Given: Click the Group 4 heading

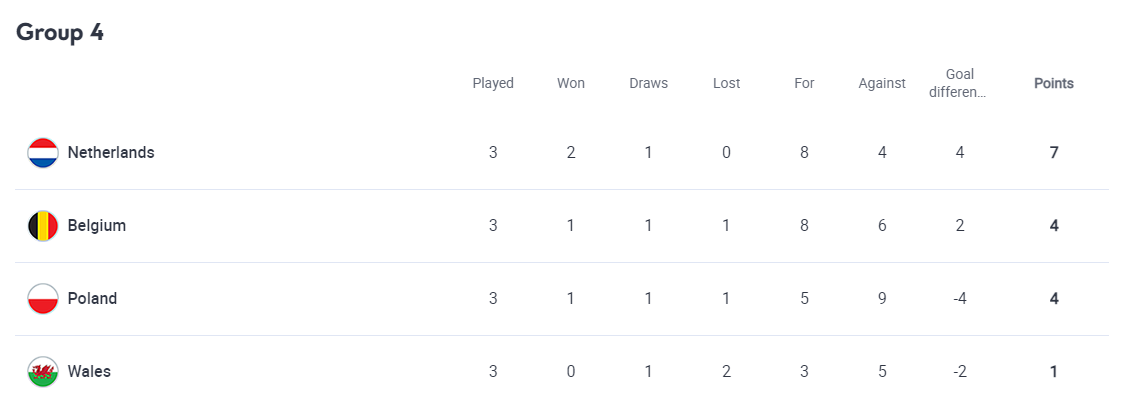Looking at the screenshot, I should coord(60,32).
